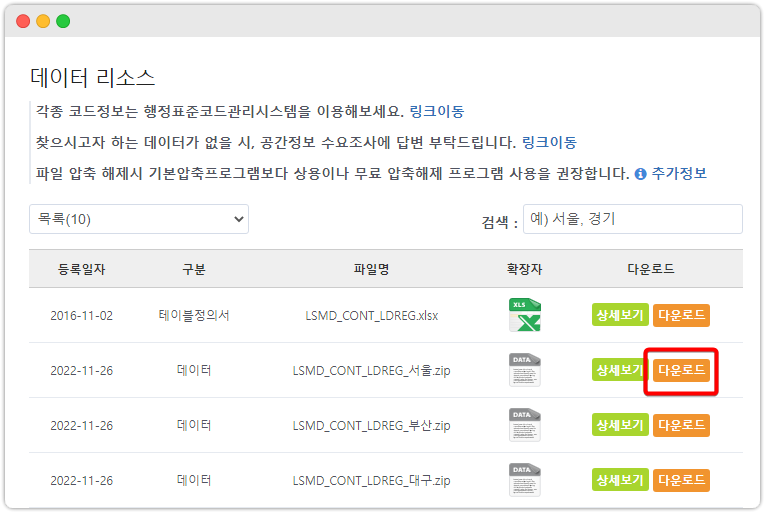Sort by the 등록일자 column header

tap(81, 269)
